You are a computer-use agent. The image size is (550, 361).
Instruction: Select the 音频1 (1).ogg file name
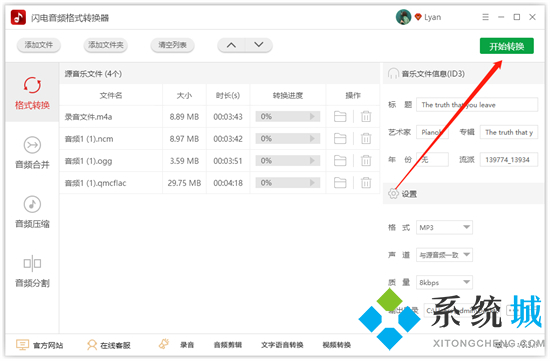[x=88, y=161]
